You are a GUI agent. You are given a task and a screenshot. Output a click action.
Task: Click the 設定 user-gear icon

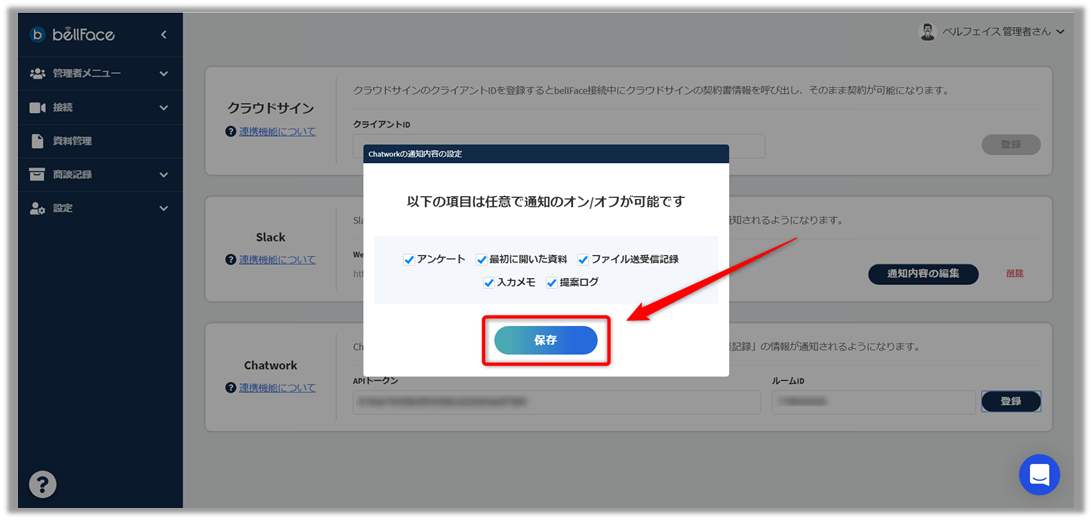pos(38,208)
